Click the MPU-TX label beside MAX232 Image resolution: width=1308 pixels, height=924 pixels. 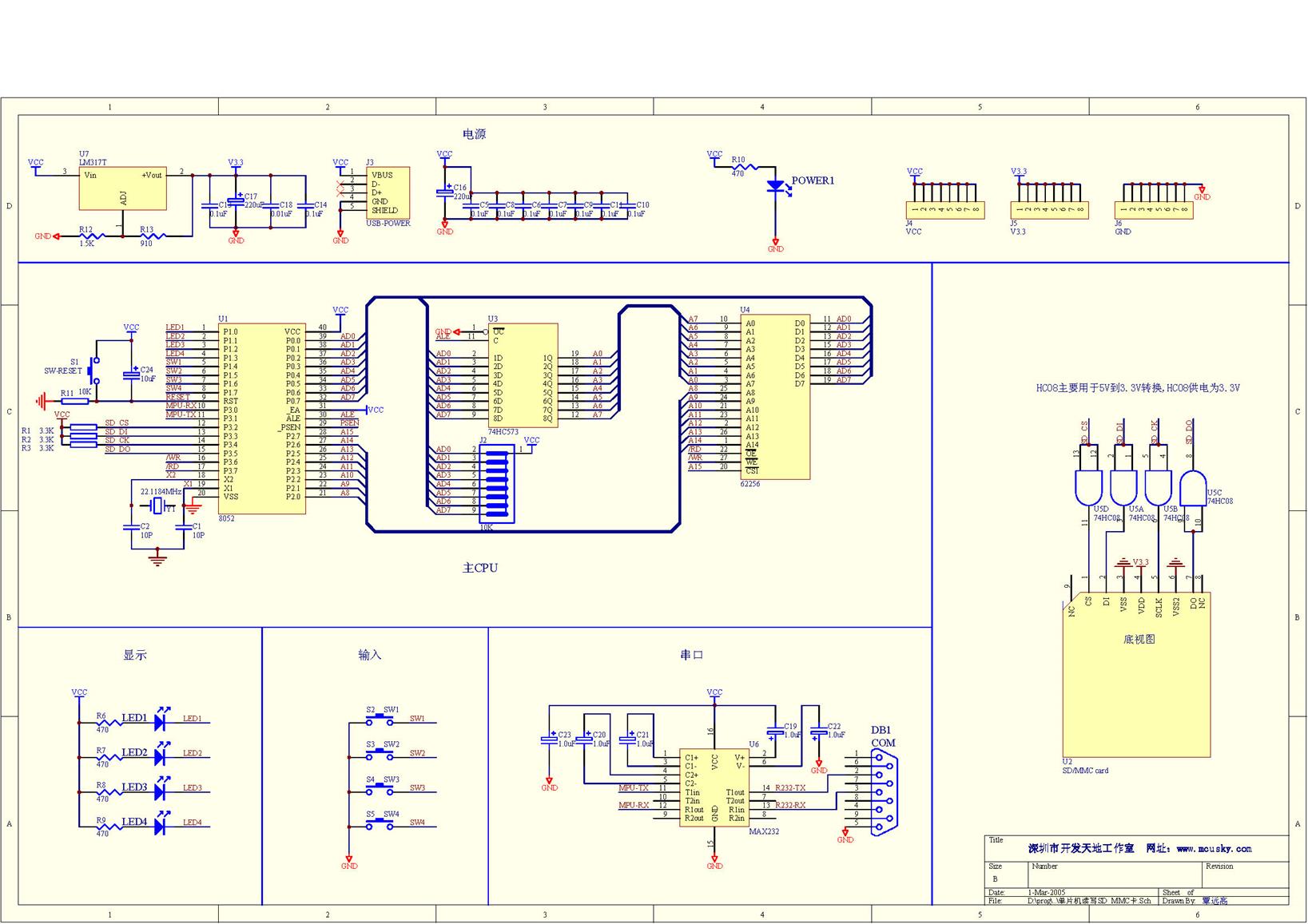[x=634, y=788]
